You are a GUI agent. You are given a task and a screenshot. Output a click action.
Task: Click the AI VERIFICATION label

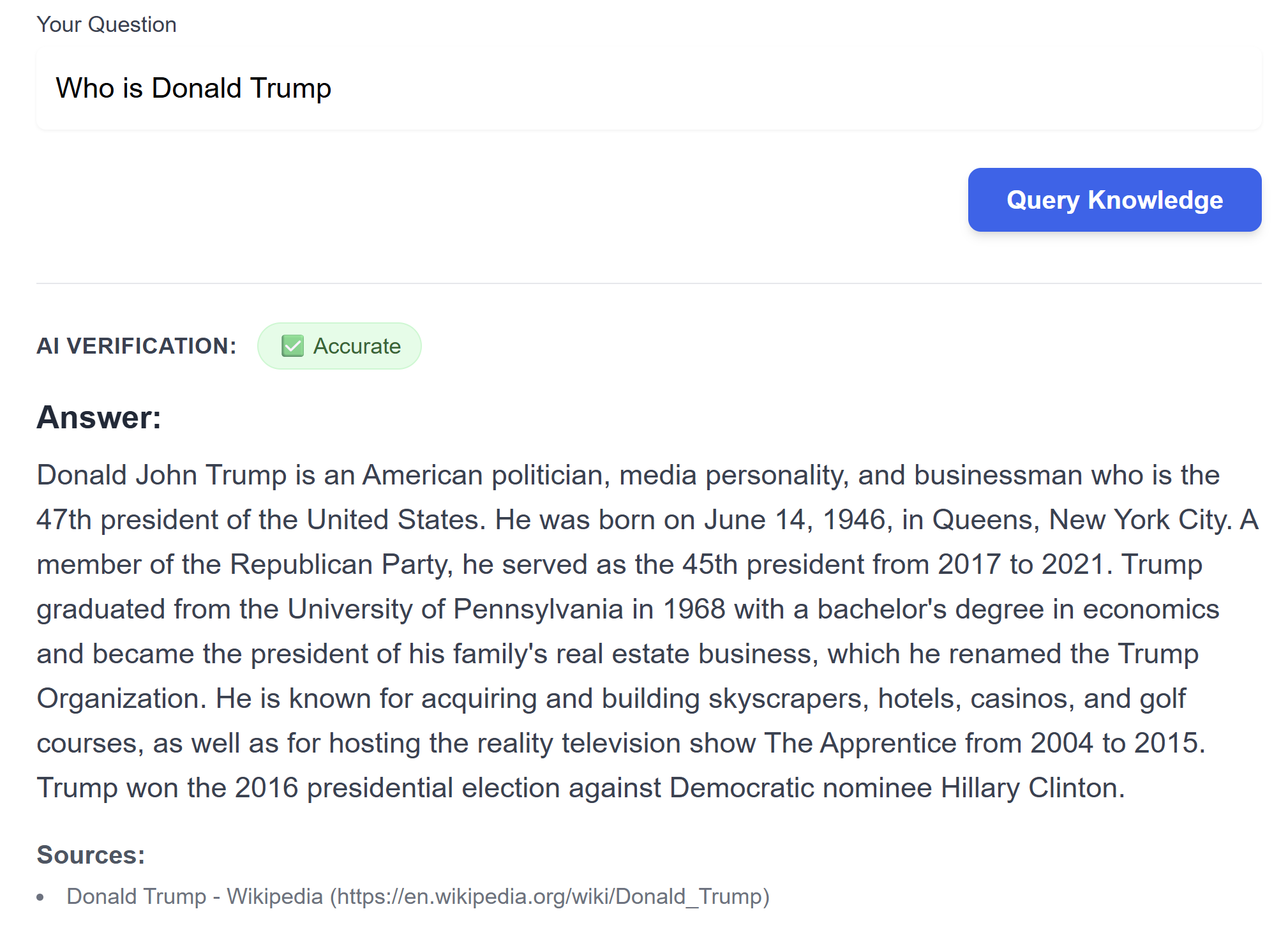(136, 346)
